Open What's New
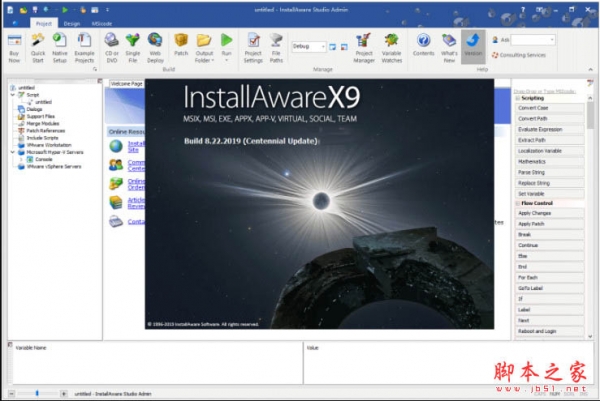This screenshot has height=401, width=600. pos(449,48)
